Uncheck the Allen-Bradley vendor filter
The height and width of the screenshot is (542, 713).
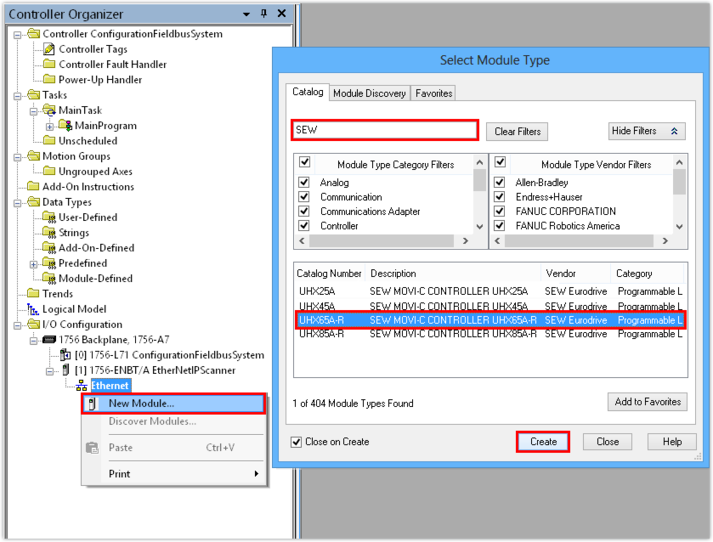tap(500, 183)
